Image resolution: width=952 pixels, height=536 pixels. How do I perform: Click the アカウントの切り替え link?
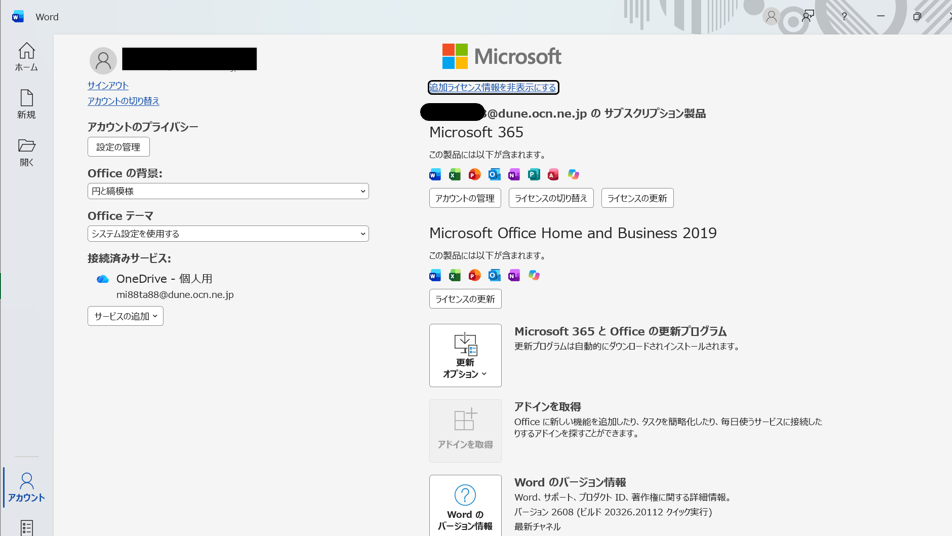click(x=123, y=101)
